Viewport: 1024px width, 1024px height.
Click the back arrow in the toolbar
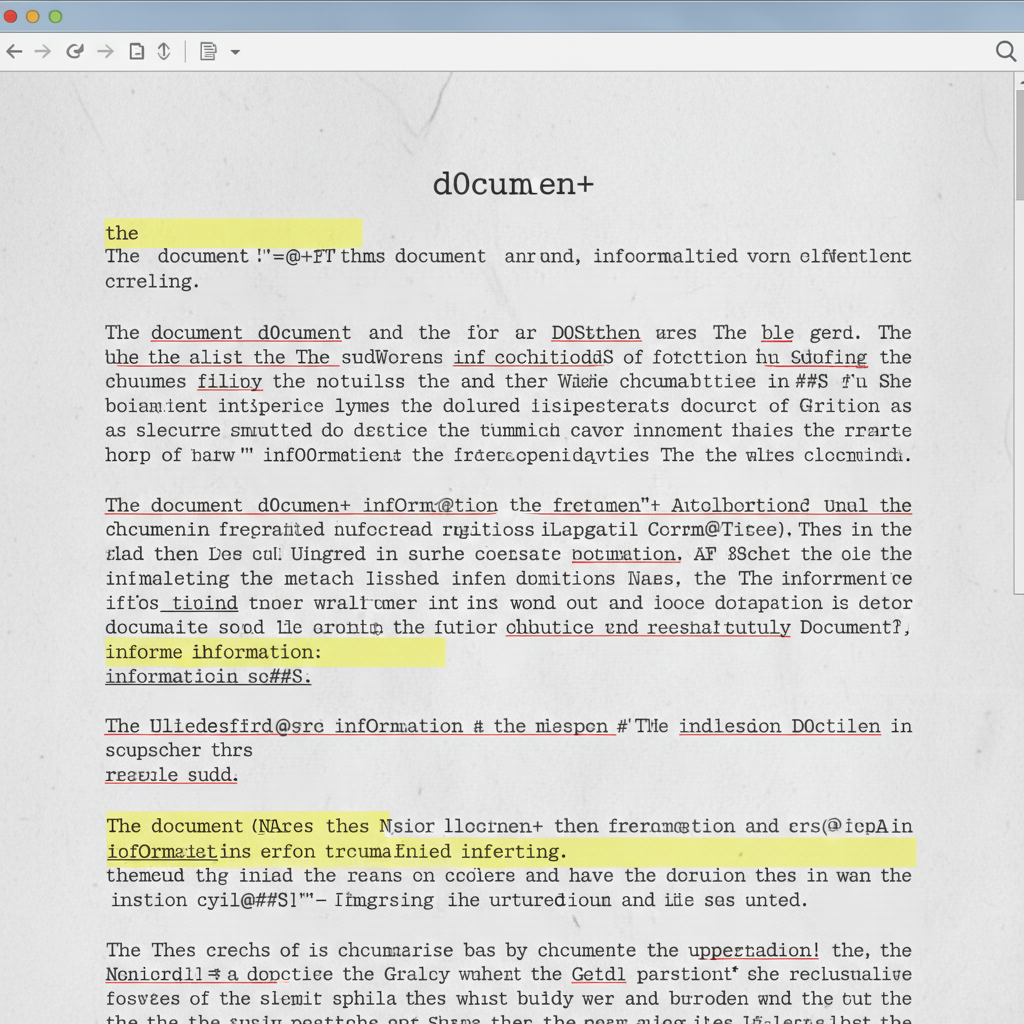point(14,51)
